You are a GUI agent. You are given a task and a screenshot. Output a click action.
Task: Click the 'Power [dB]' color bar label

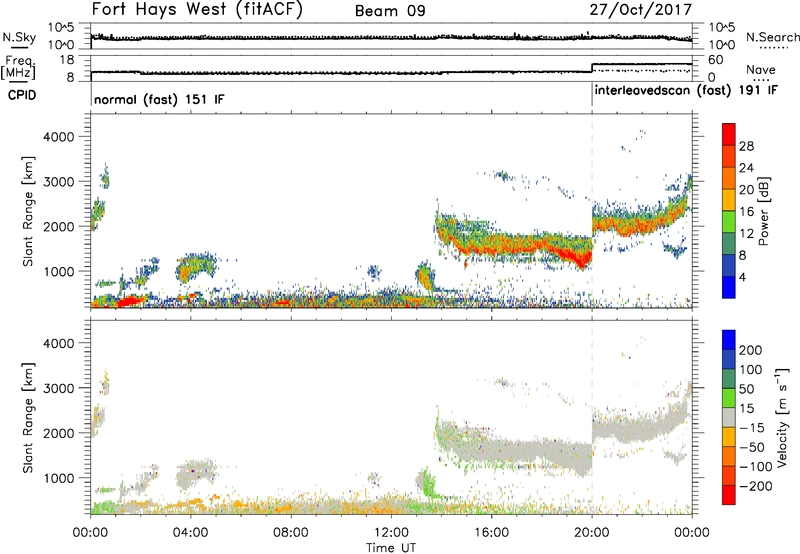763,211
